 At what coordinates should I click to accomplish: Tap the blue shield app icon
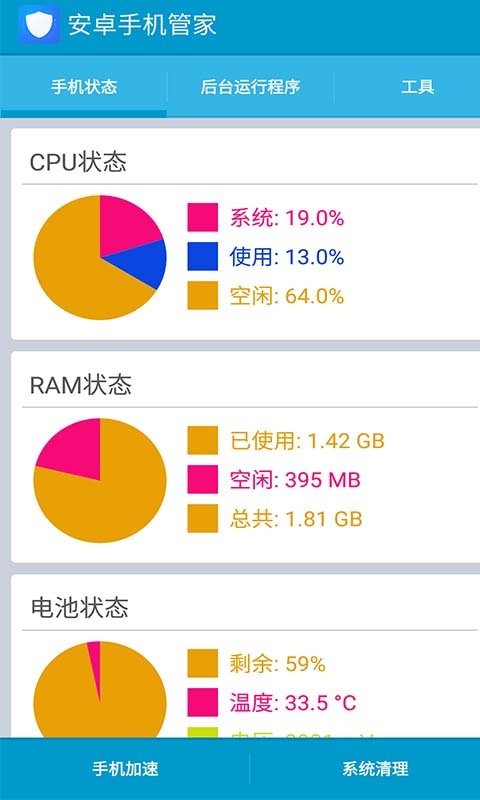pos(39,24)
